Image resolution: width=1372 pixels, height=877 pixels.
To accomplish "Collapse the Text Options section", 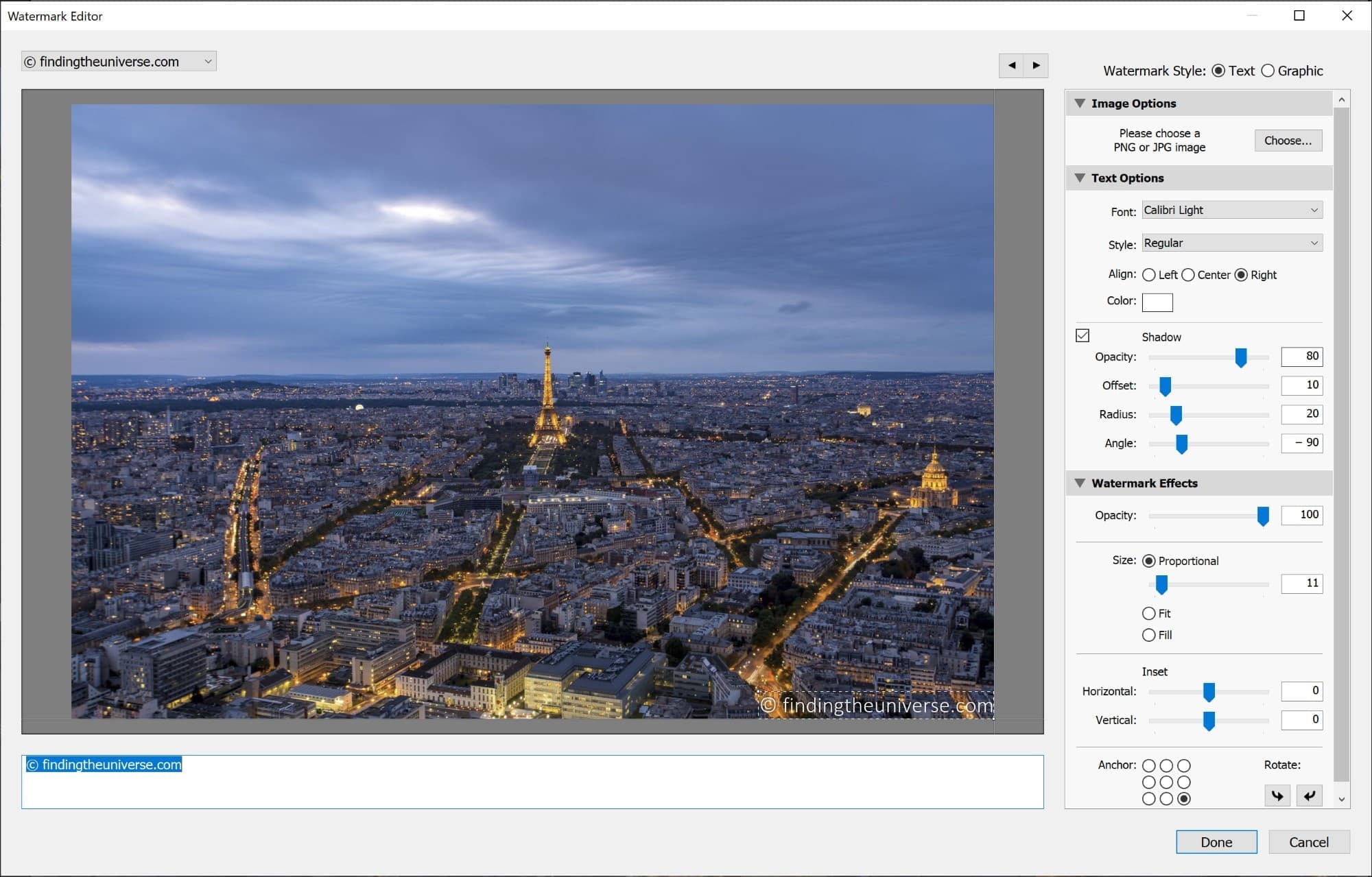I will pos(1080,178).
